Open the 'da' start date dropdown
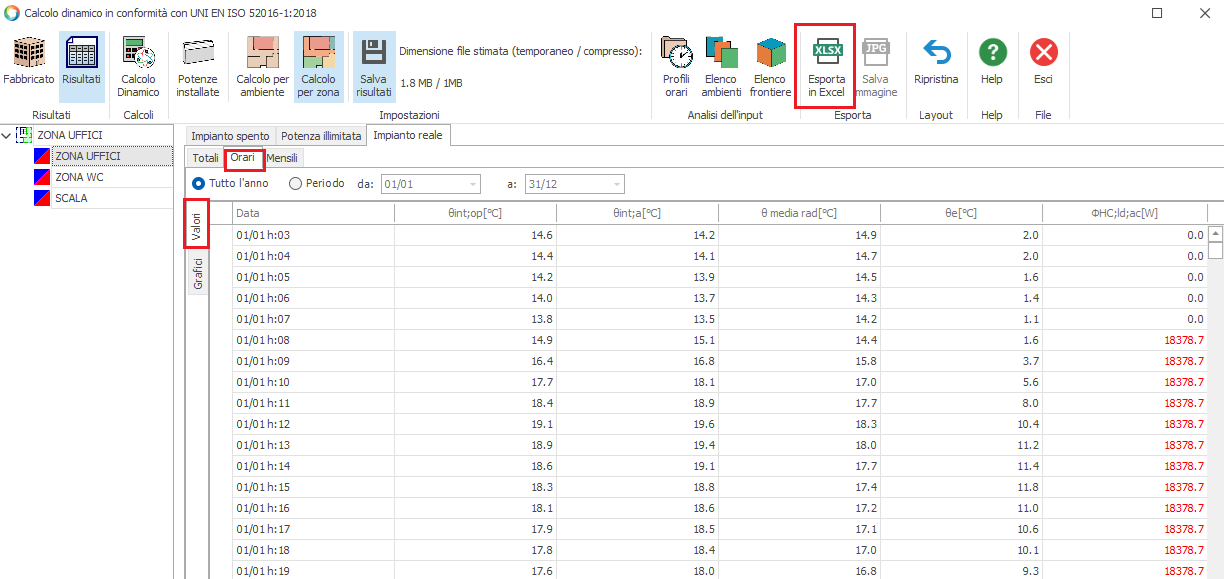Screen dimensions: 1224x579 coord(472,184)
